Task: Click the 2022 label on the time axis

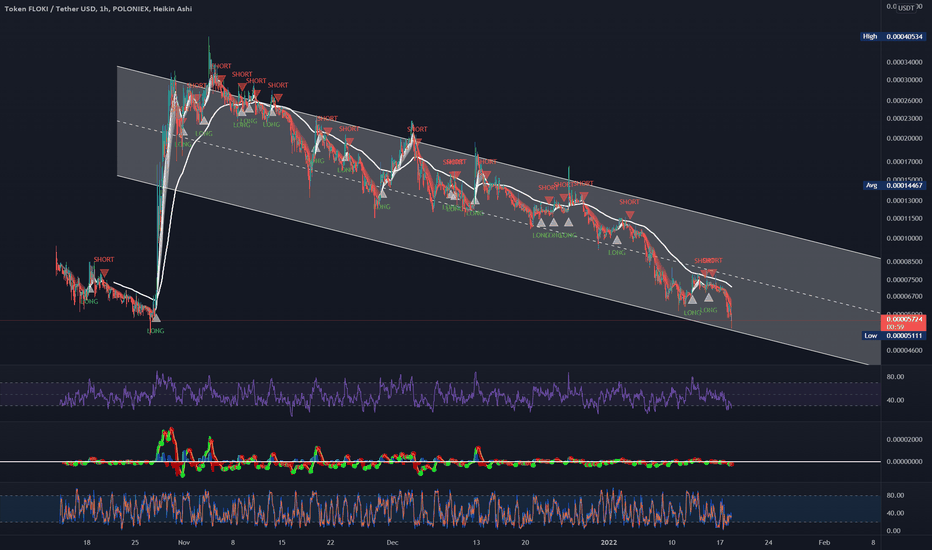Action: (x=609, y=542)
